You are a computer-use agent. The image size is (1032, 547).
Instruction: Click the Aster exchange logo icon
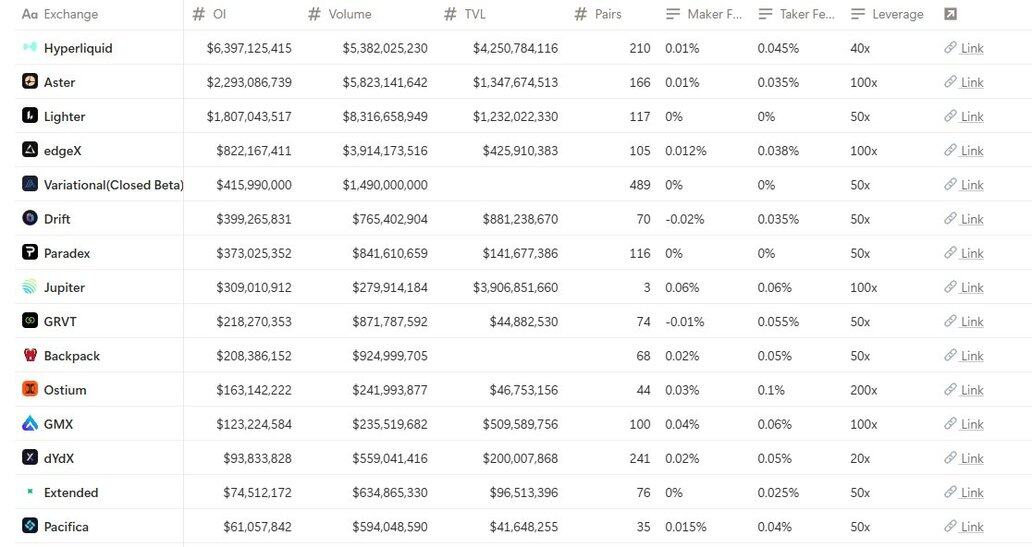pyautogui.click(x=30, y=82)
